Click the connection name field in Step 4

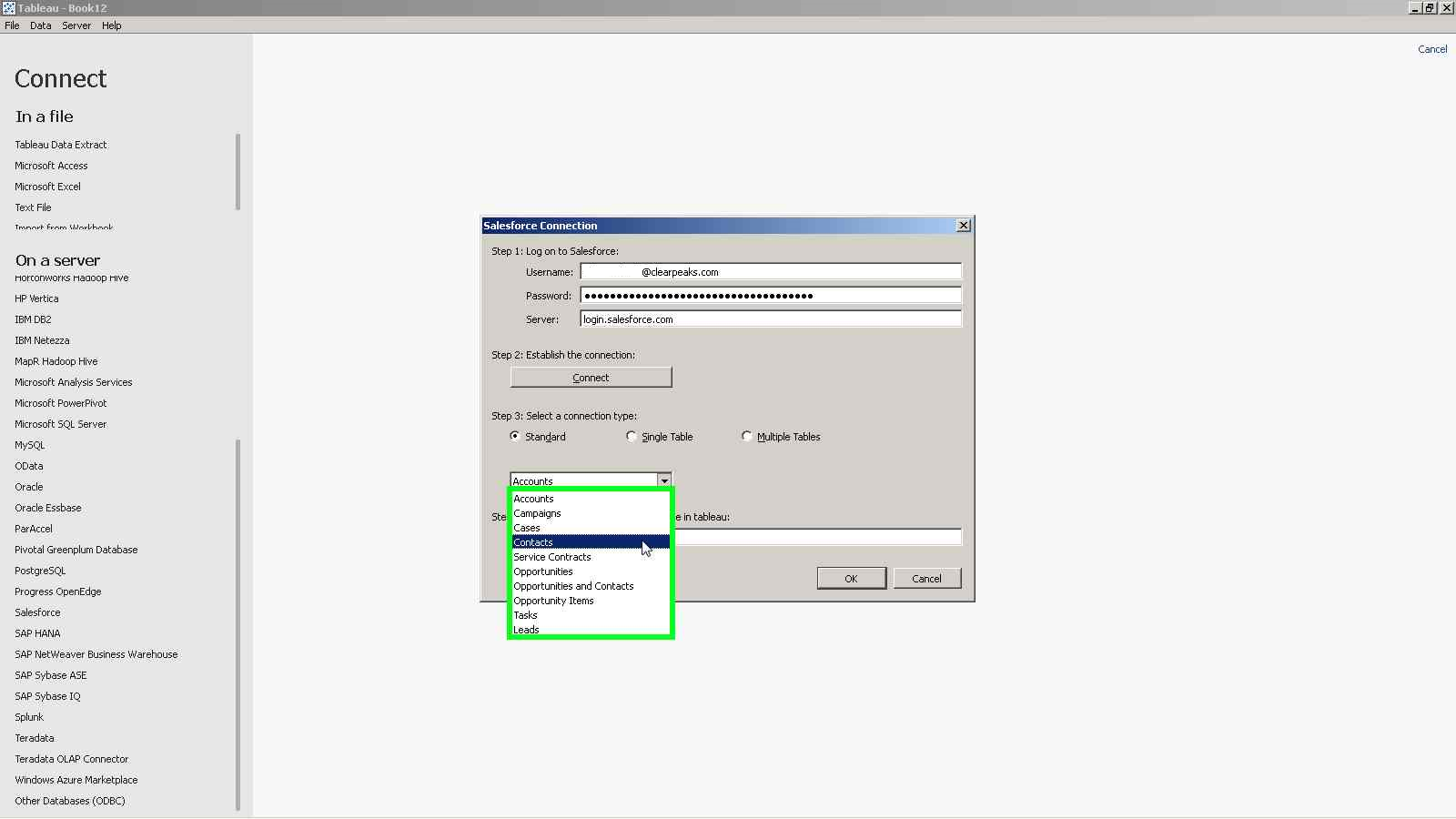coord(817,537)
